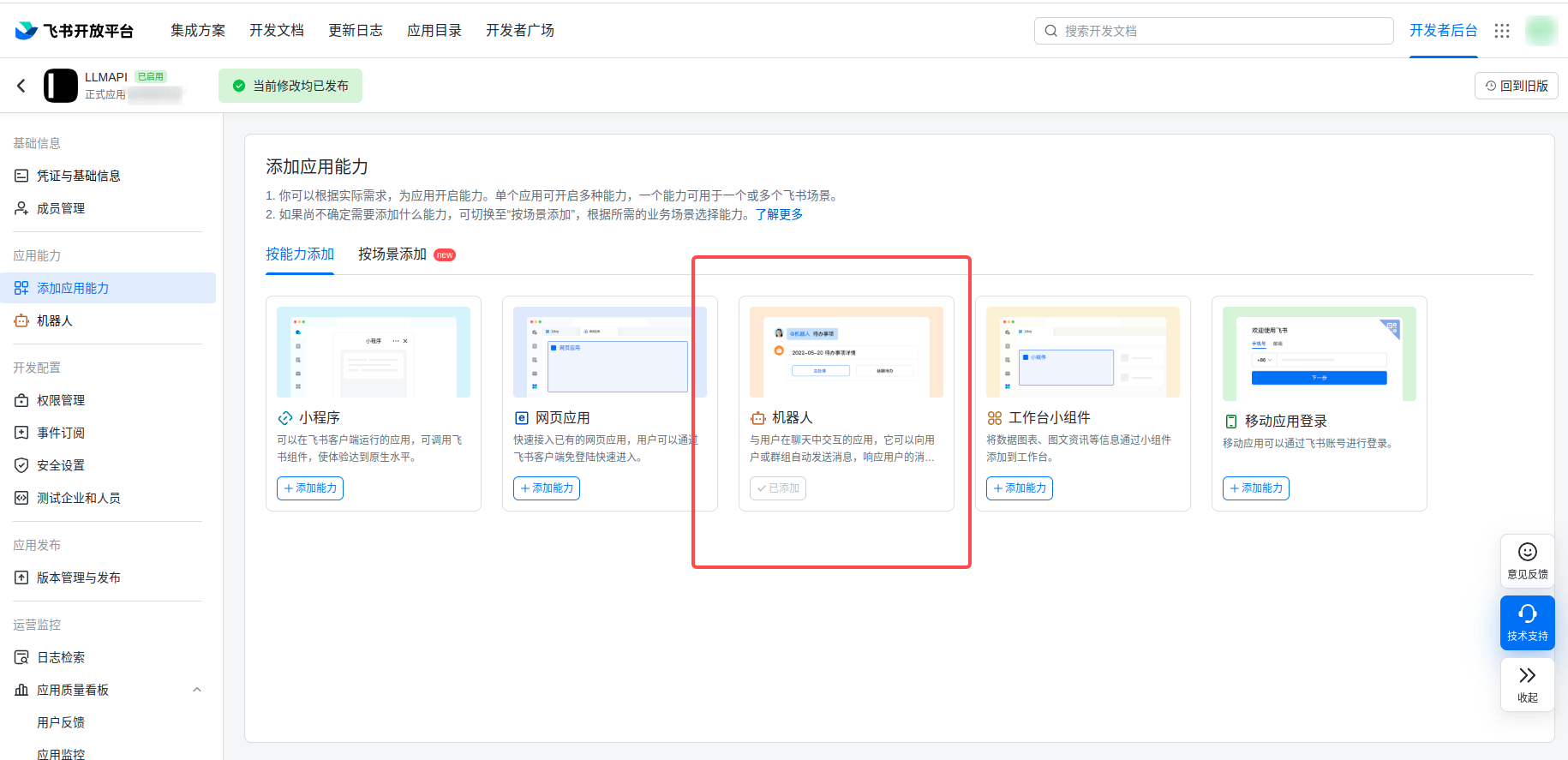Open 集成方案 in top navigation
This screenshot has height=760, width=1568.
(x=198, y=31)
